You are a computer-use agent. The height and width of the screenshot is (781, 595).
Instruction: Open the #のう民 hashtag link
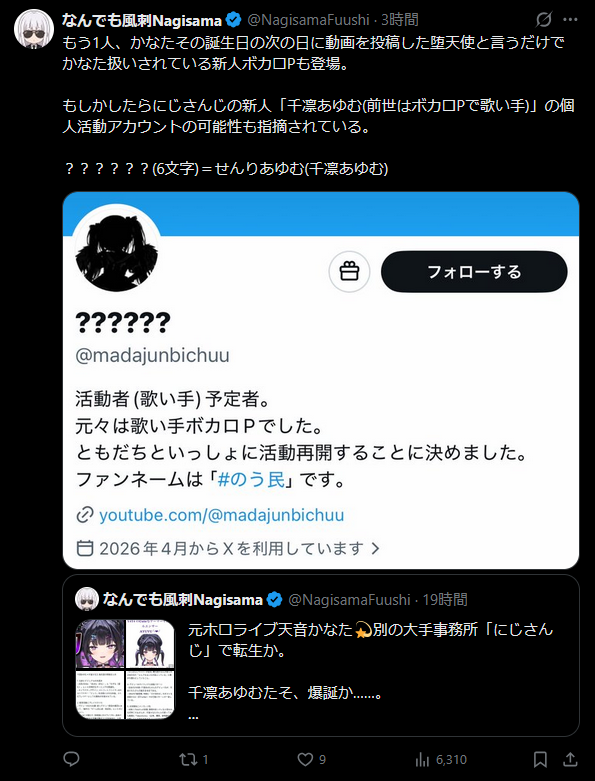point(251,480)
